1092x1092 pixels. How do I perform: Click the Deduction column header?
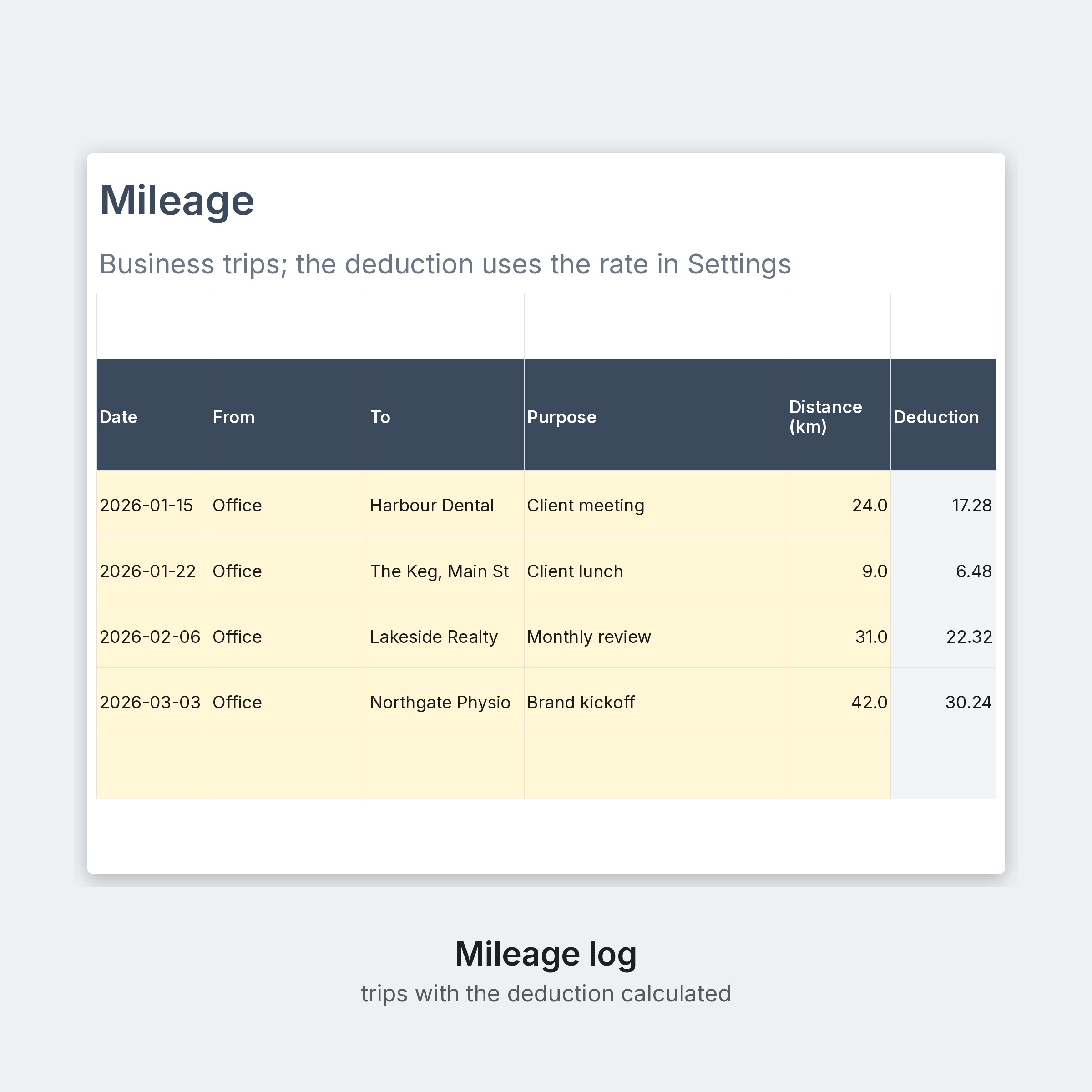[943, 415]
